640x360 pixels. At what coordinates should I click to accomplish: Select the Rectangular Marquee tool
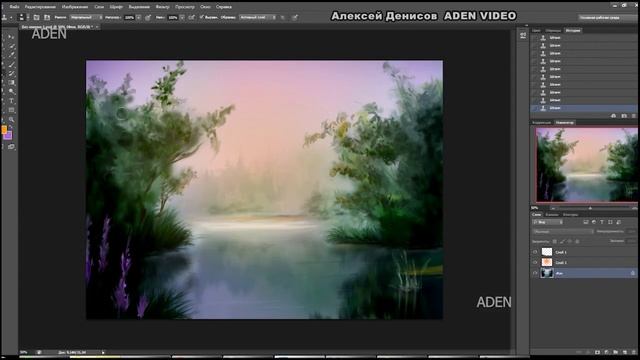pos(3,37)
